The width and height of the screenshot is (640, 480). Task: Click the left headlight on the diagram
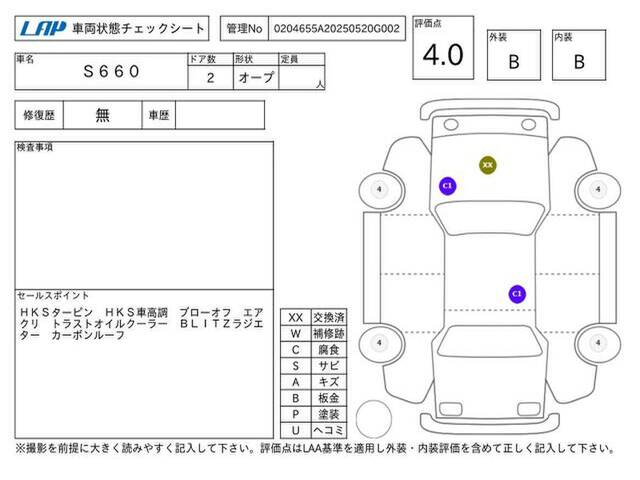coord(451,124)
